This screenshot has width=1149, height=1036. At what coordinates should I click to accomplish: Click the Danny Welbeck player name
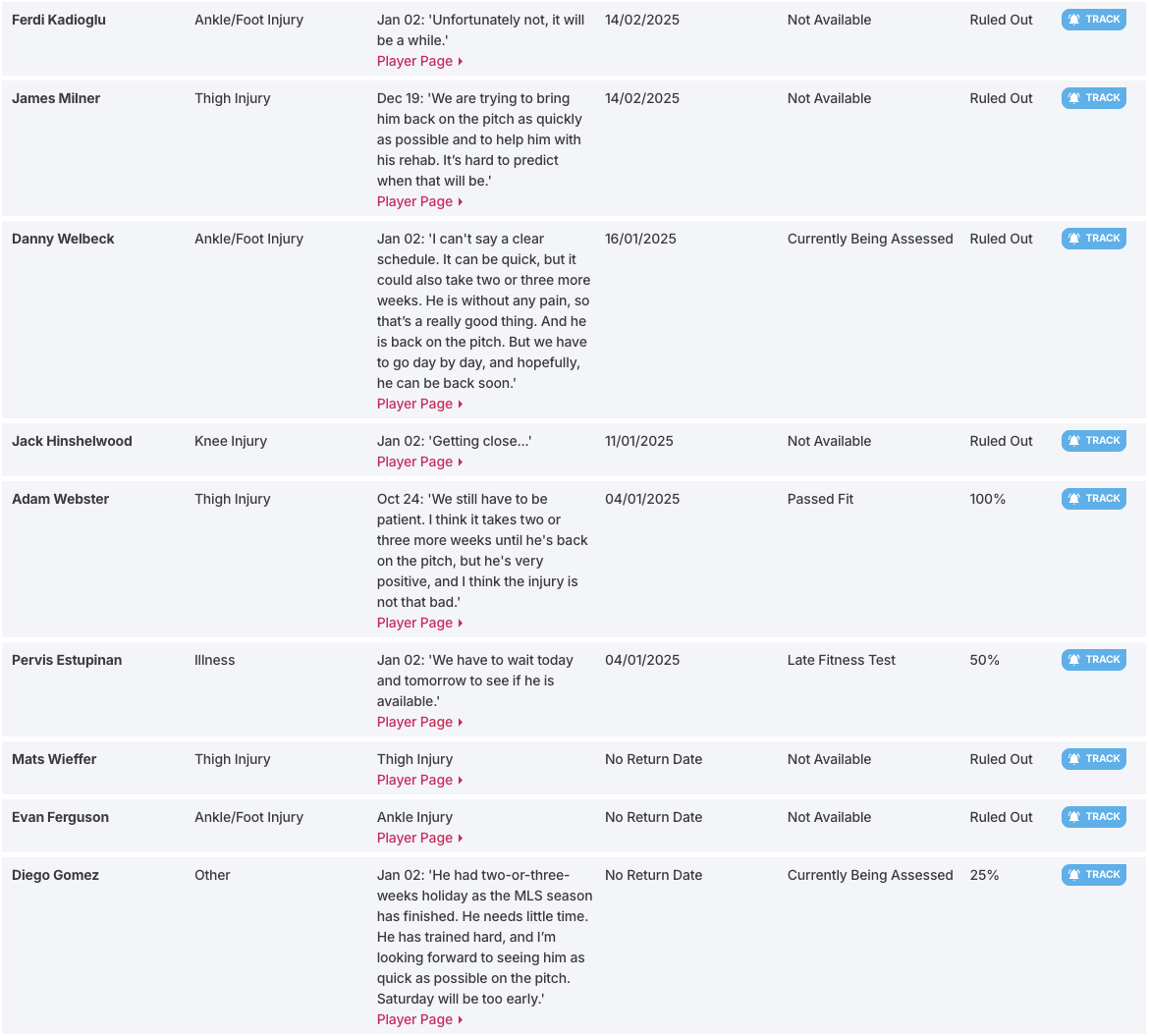(63, 239)
